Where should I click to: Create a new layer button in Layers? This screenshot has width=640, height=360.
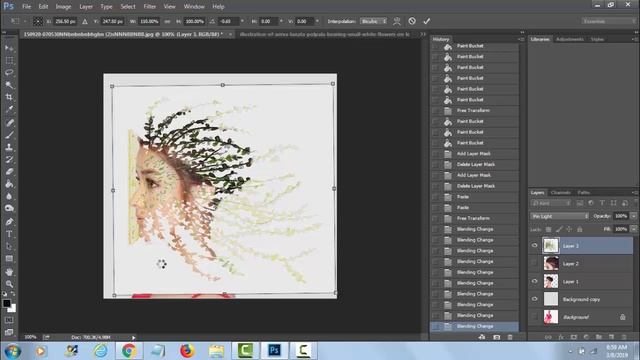(x=611, y=337)
